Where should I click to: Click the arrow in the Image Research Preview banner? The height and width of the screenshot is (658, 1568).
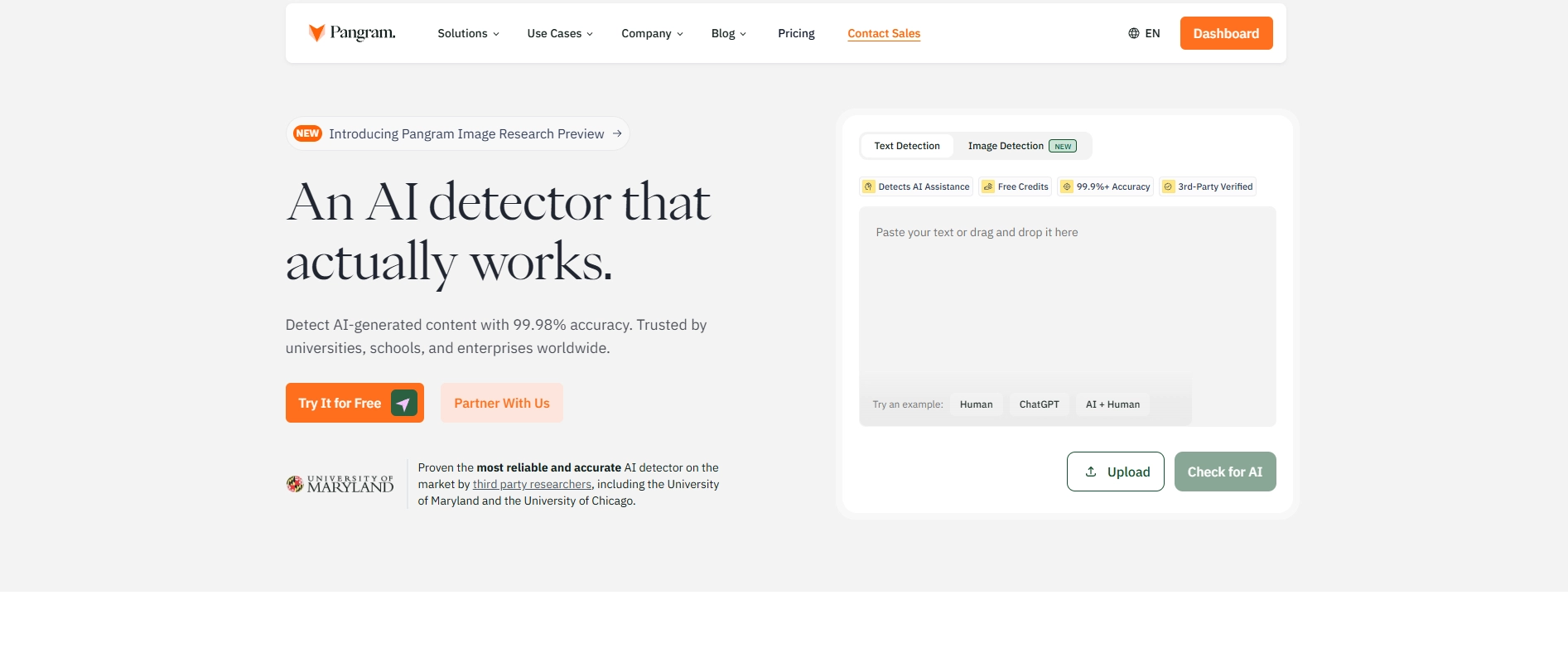pyautogui.click(x=617, y=133)
